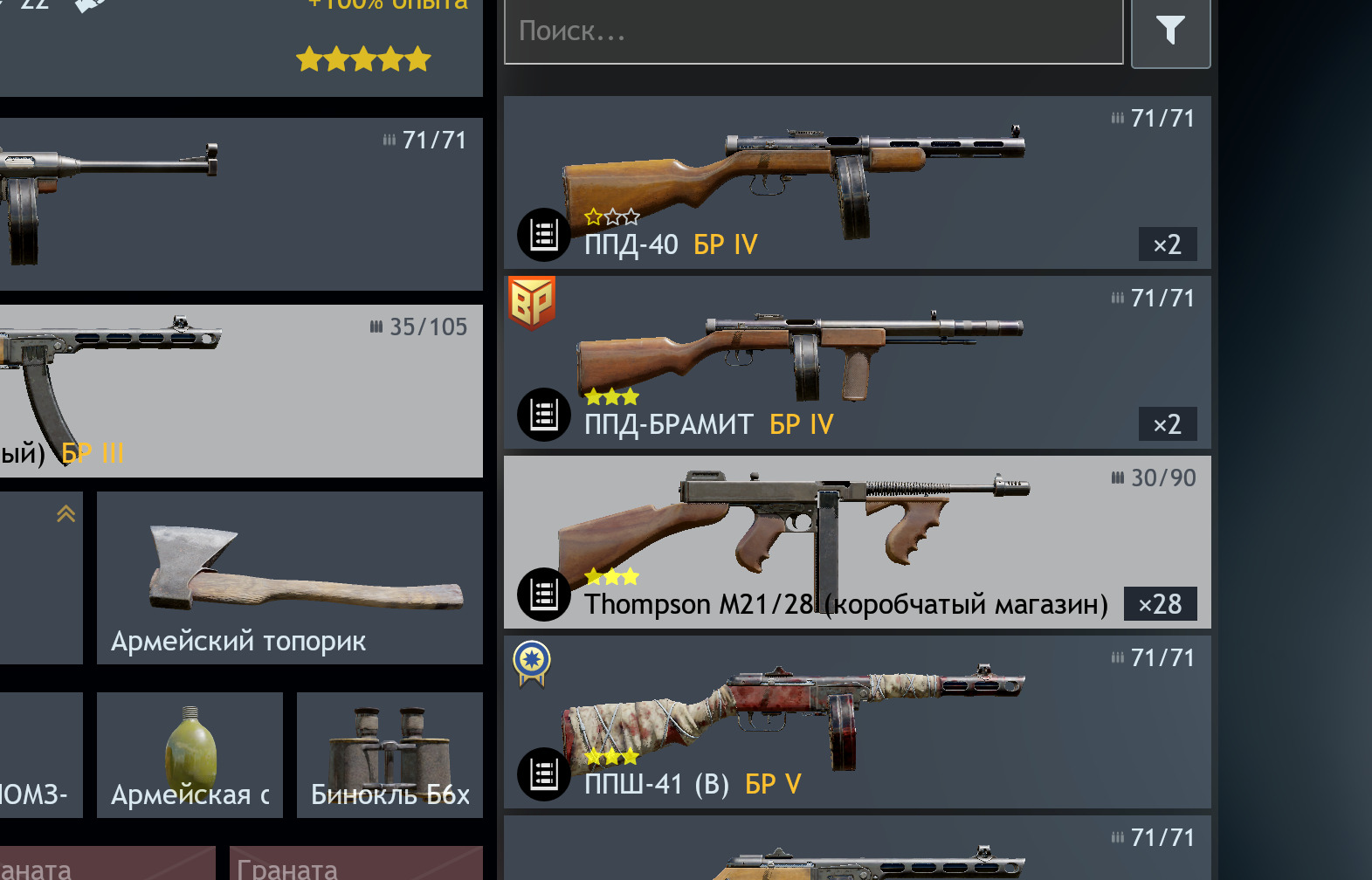The height and width of the screenshot is (880, 1372).
Task: Click the five gold stars rating
Action: coord(363,59)
